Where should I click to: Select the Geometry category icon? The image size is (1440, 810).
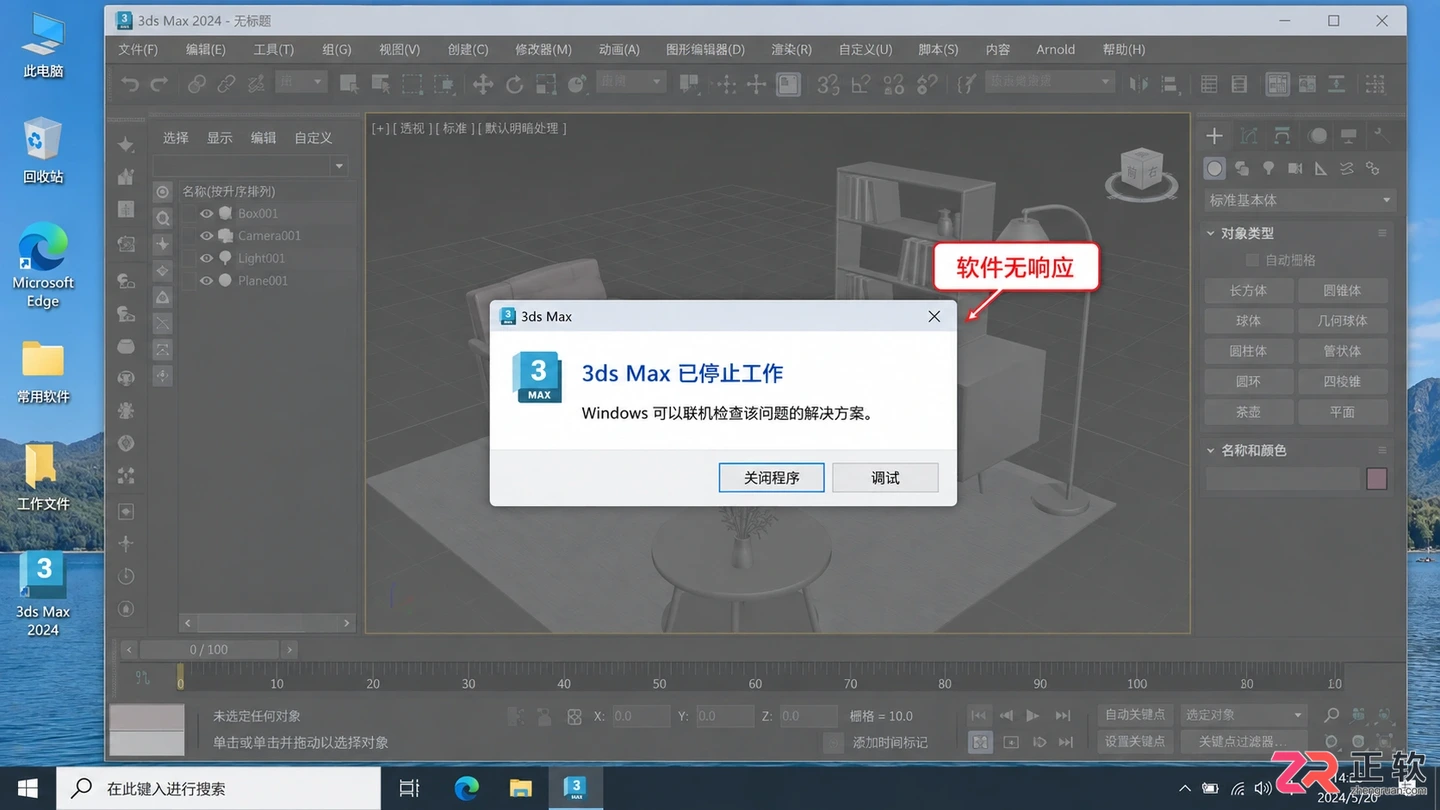coord(1214,168)
